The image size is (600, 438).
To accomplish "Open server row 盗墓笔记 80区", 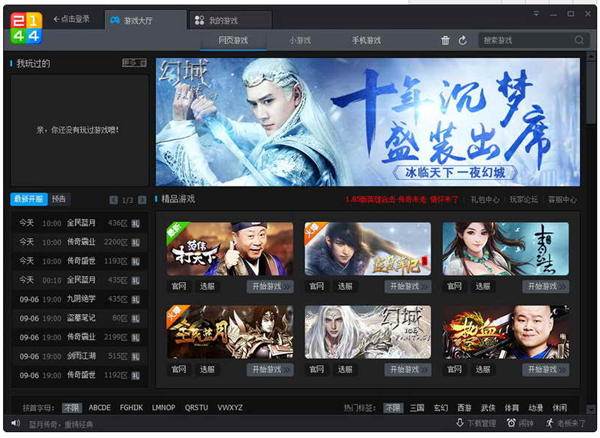I will tap(80, 318).
